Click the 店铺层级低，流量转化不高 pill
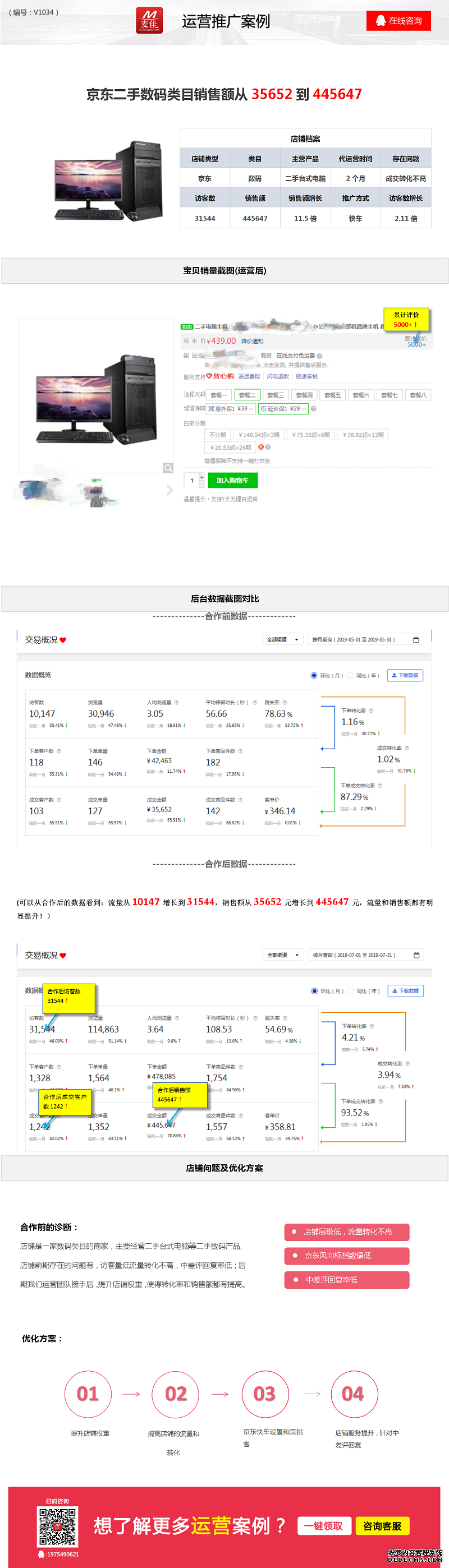Screen dimensions: 449x1568 tap(347, 1232)
